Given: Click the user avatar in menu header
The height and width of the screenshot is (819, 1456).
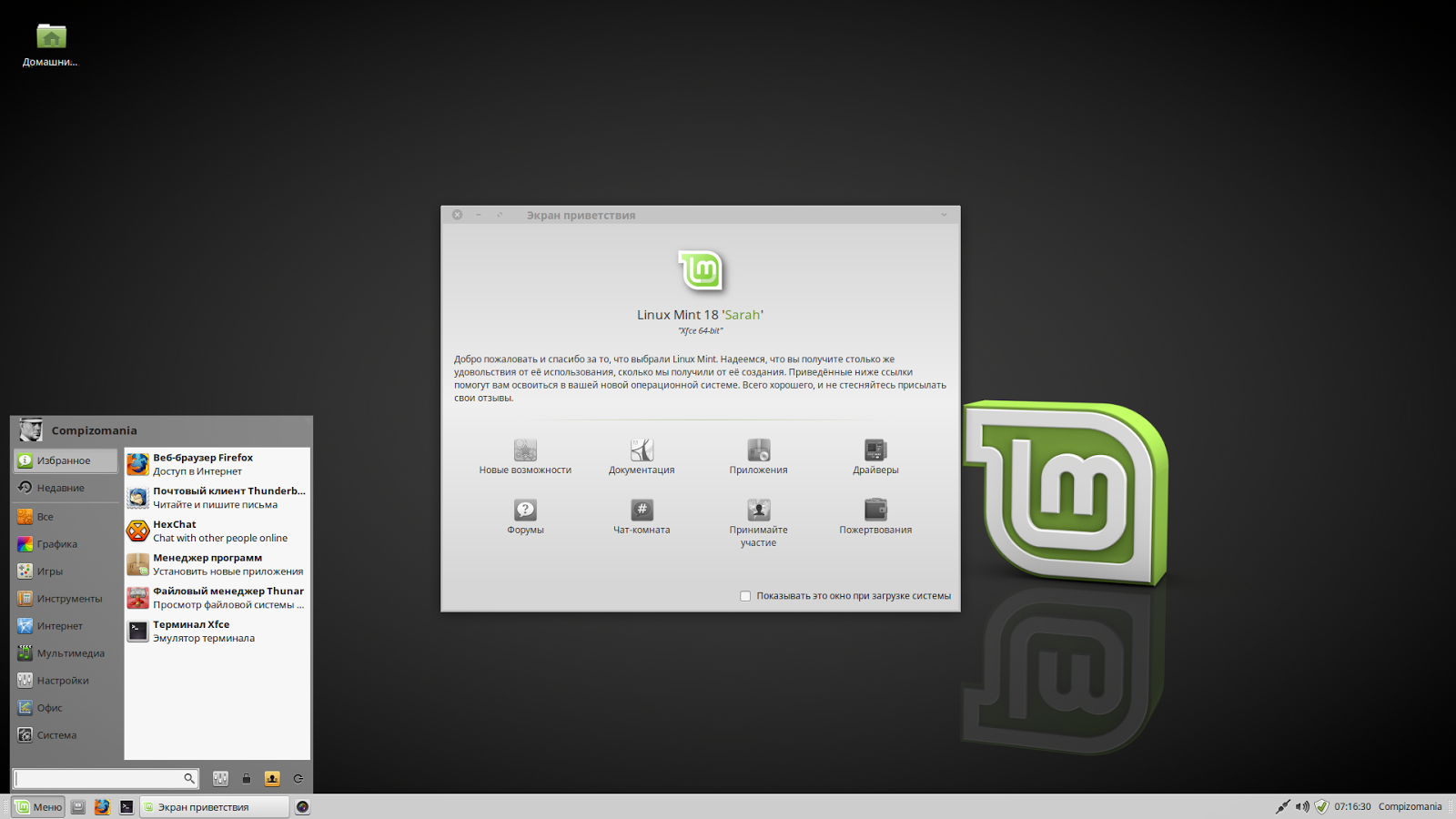Looking at the screenshot, I should [x=30, y=430].
